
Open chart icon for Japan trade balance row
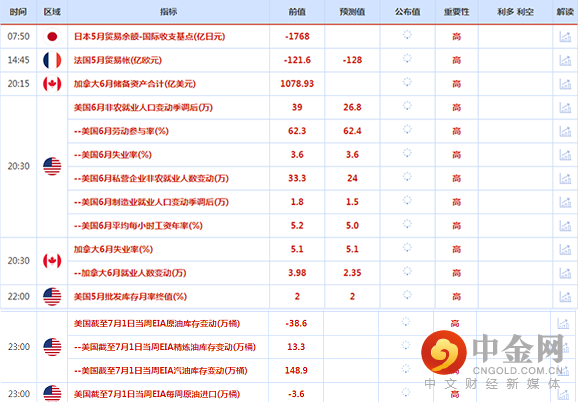565,36
